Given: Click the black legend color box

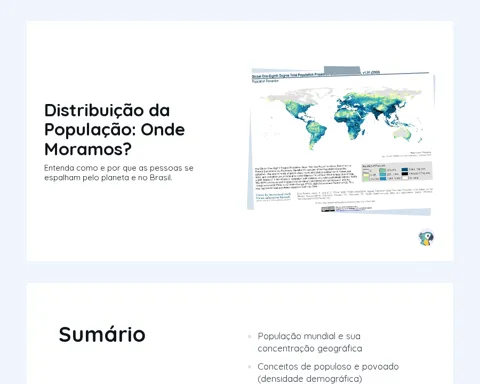Looking at the screenshot, I should [x=405, y=174].
